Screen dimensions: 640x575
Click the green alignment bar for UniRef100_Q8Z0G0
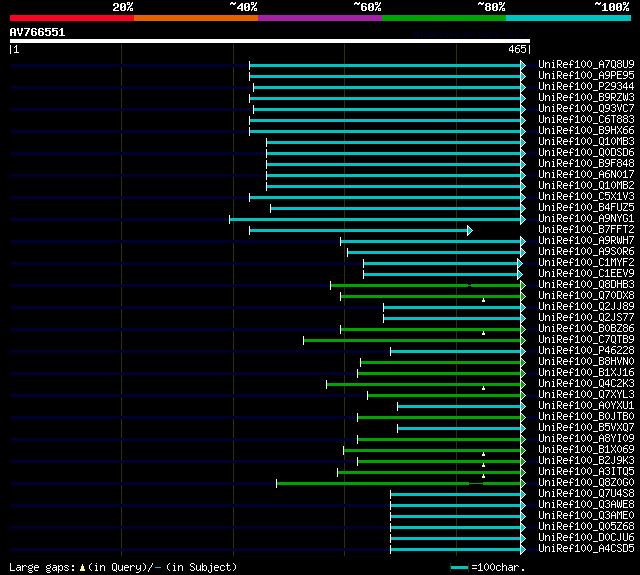tap(399, 484)
